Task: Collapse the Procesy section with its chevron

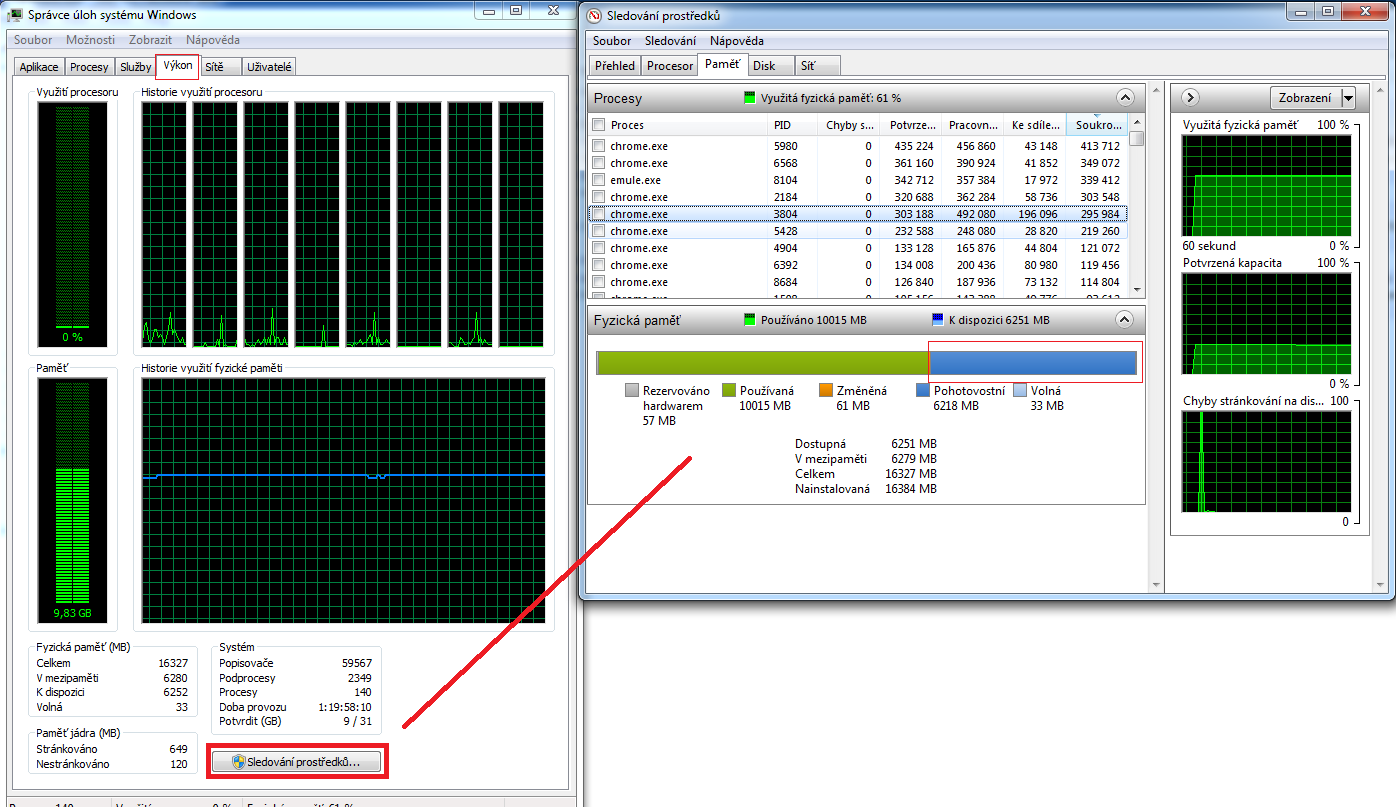Action: pyautogui.click(x=1125, y=98)
